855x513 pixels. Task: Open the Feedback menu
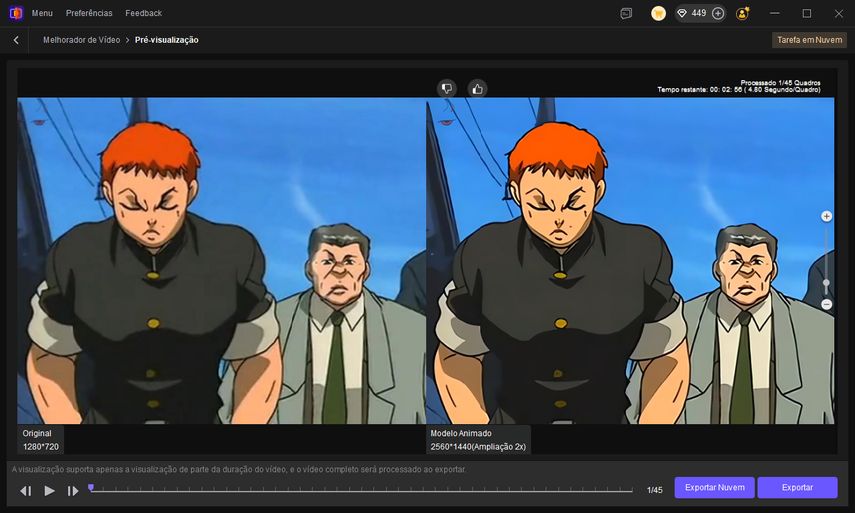click(143, 13)
